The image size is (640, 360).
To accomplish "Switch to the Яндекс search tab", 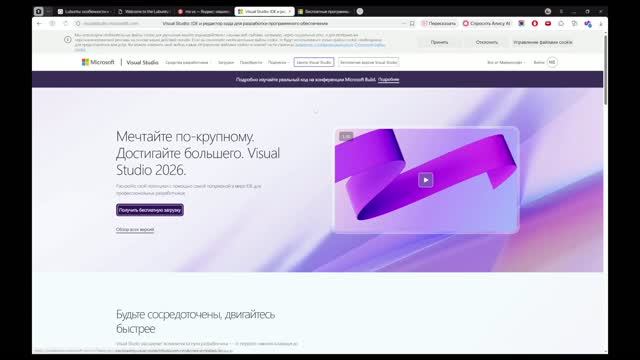I will coord(204,11).
